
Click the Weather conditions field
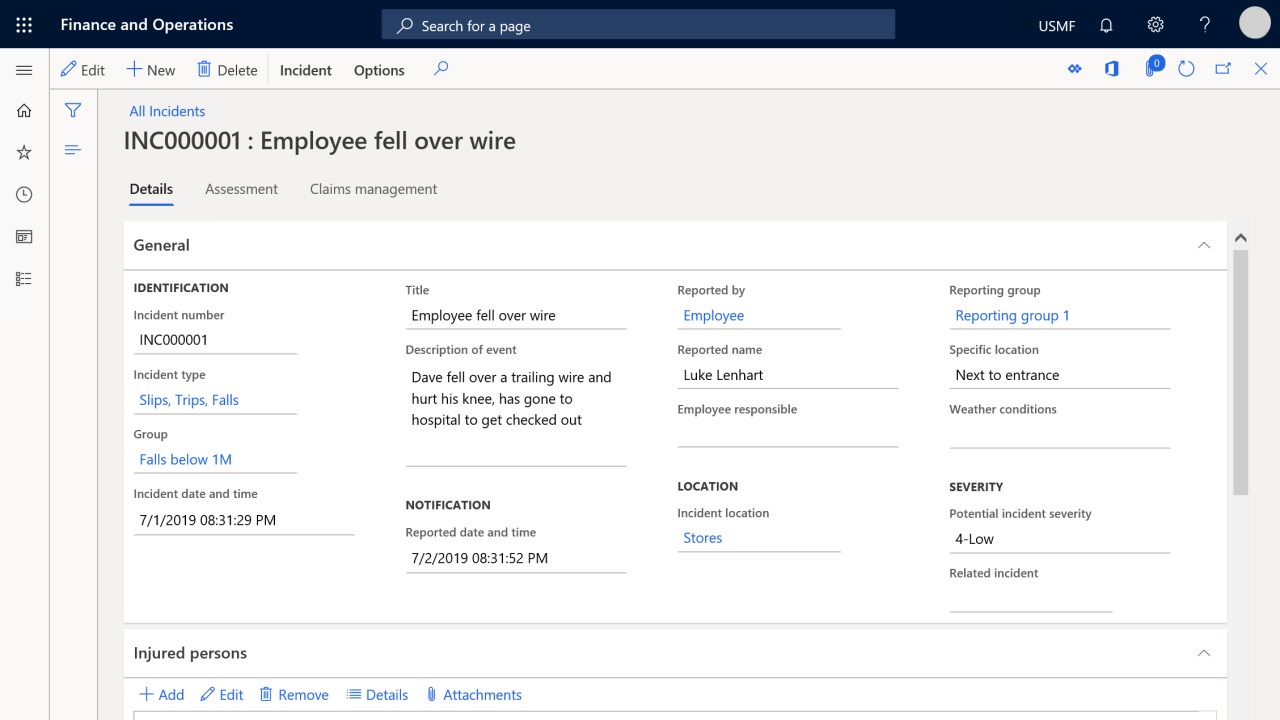point(1059,434)
